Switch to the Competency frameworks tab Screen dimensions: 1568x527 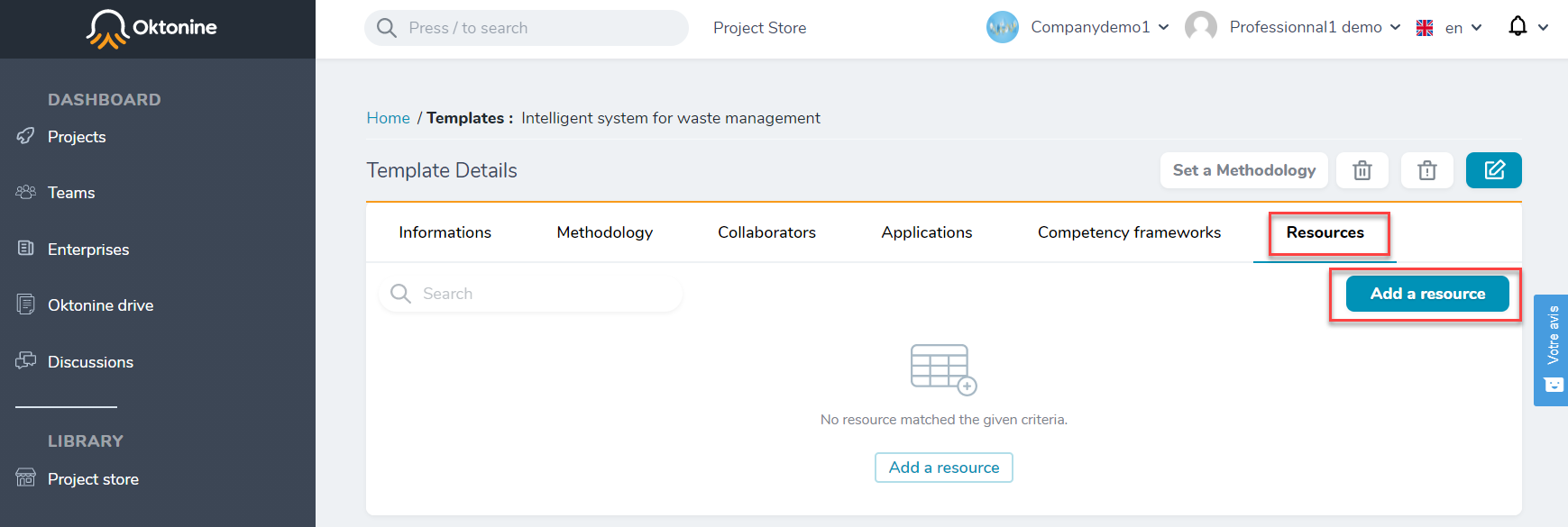coord(1129,232)
